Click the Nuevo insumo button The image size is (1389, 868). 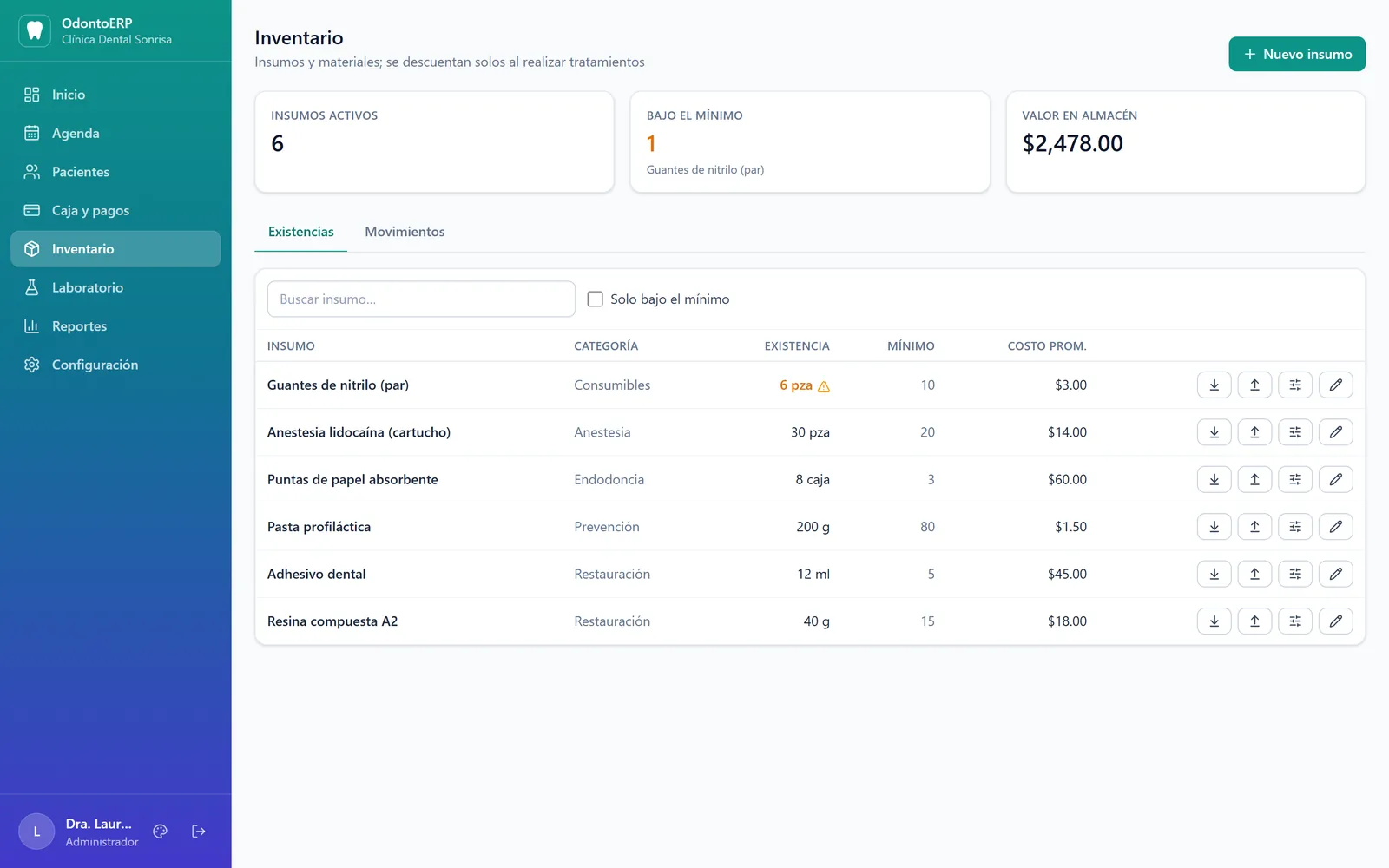1297,54
